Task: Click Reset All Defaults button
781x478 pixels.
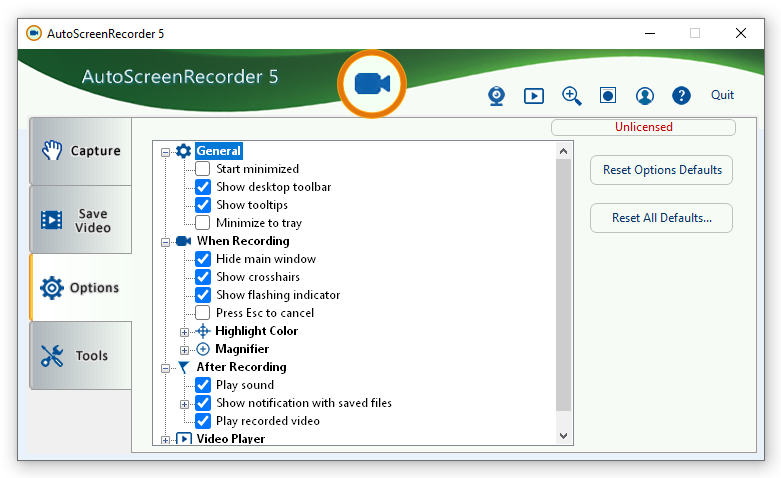Action: click(x=661, y=218)
